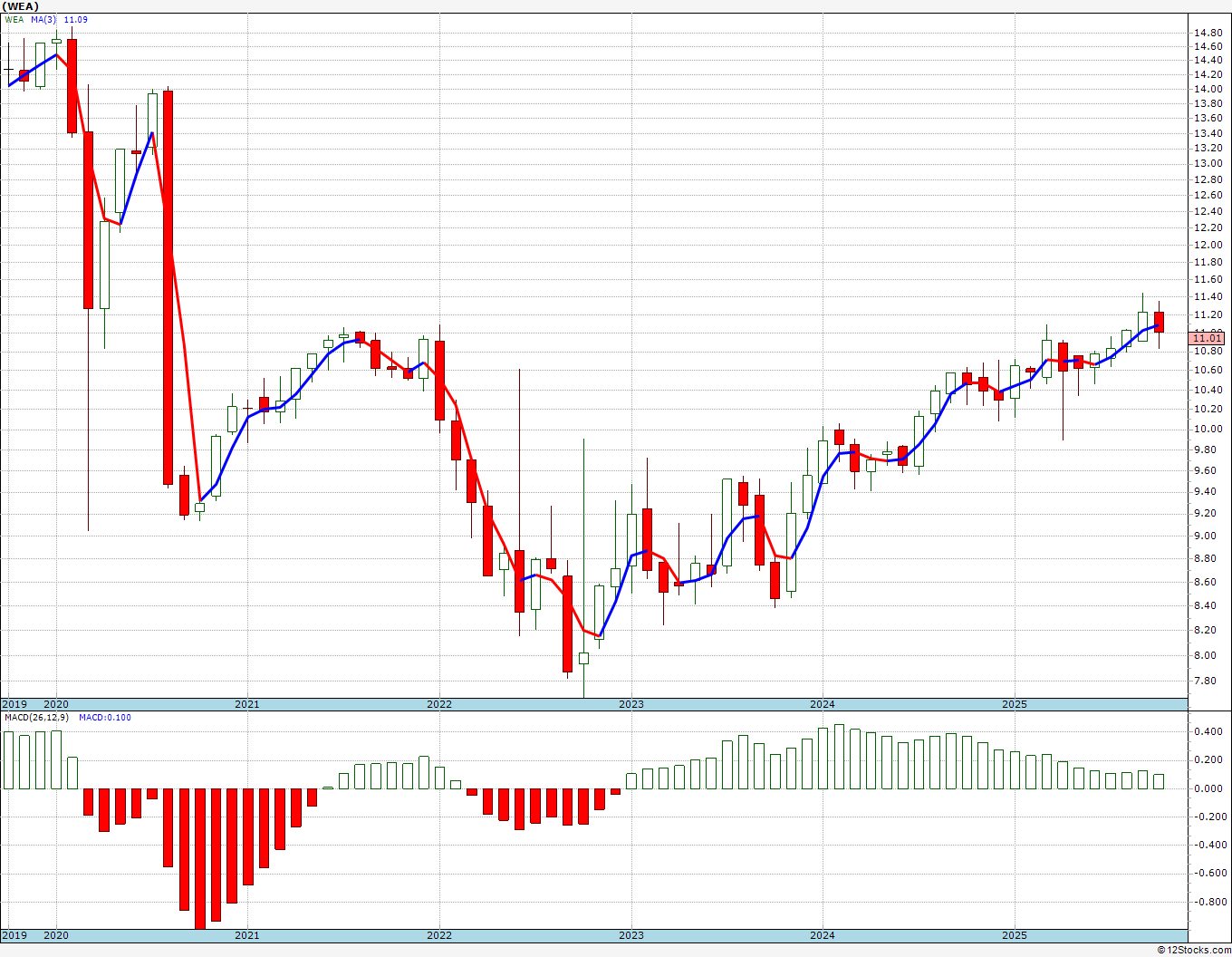Viewport: 1232px width, 957px height.
Task: Click 2022 on the price chart time axis
Action: [439, 704]
